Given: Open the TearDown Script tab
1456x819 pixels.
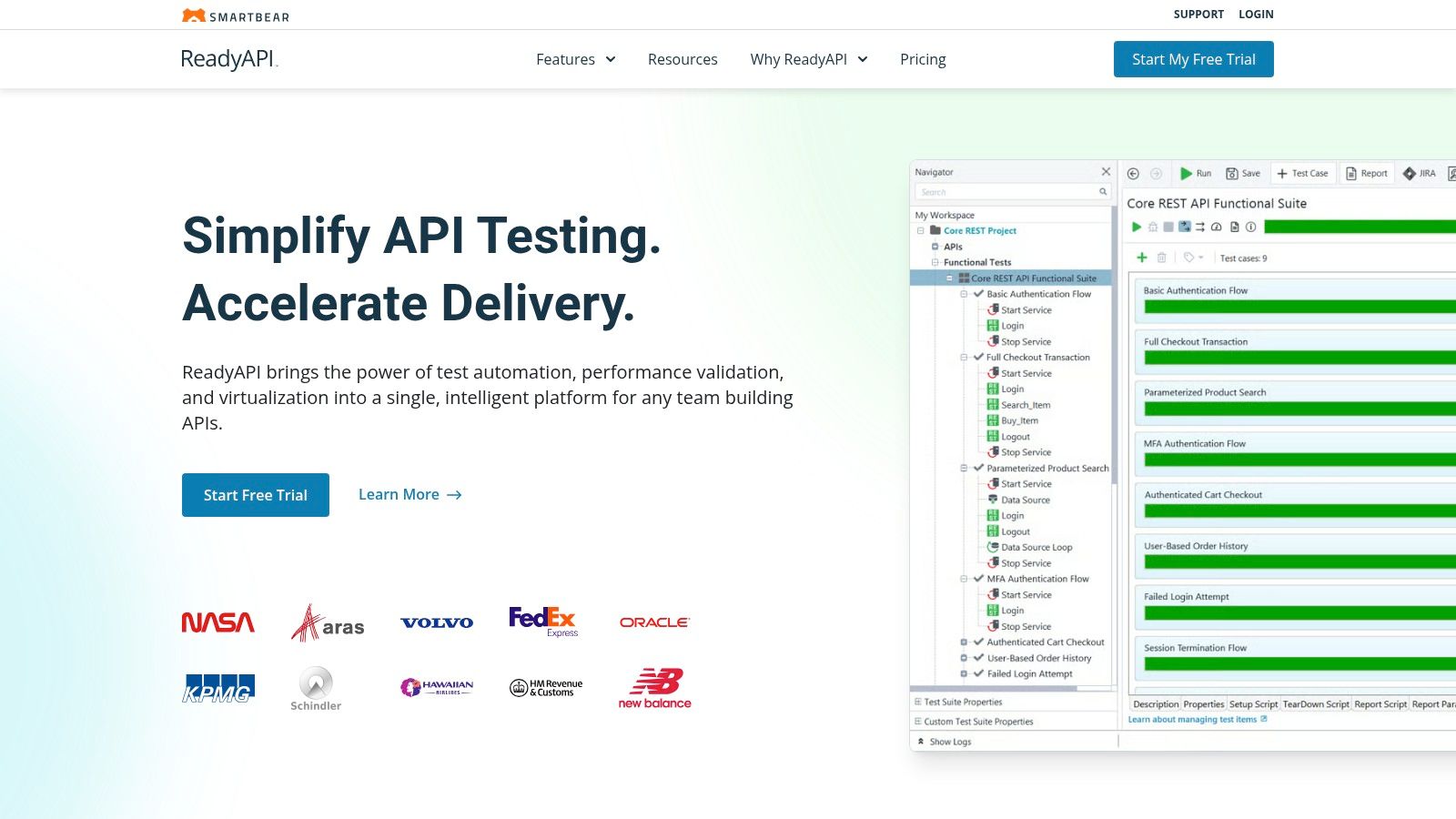Looking at the screenshot, I should point(1316,704).
